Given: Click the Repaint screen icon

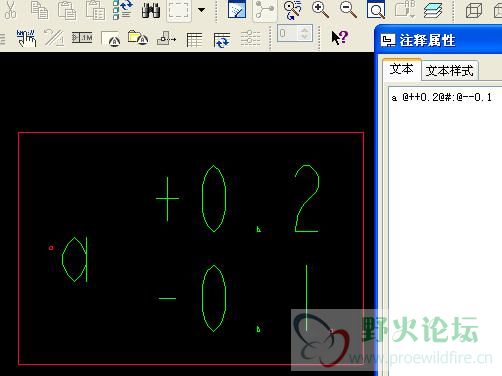Looking at the screenshot, I should (x=237, y=10).
